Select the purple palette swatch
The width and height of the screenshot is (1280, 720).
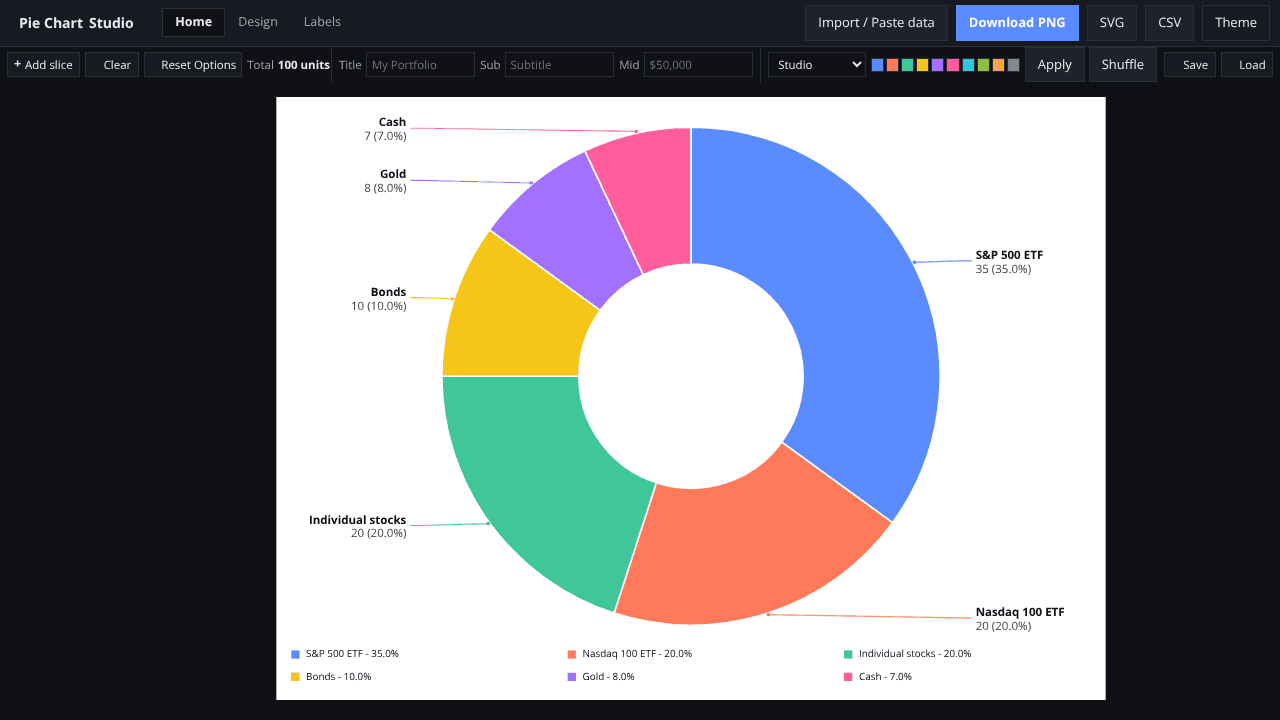pyautogui.click(x=937, y=65)
